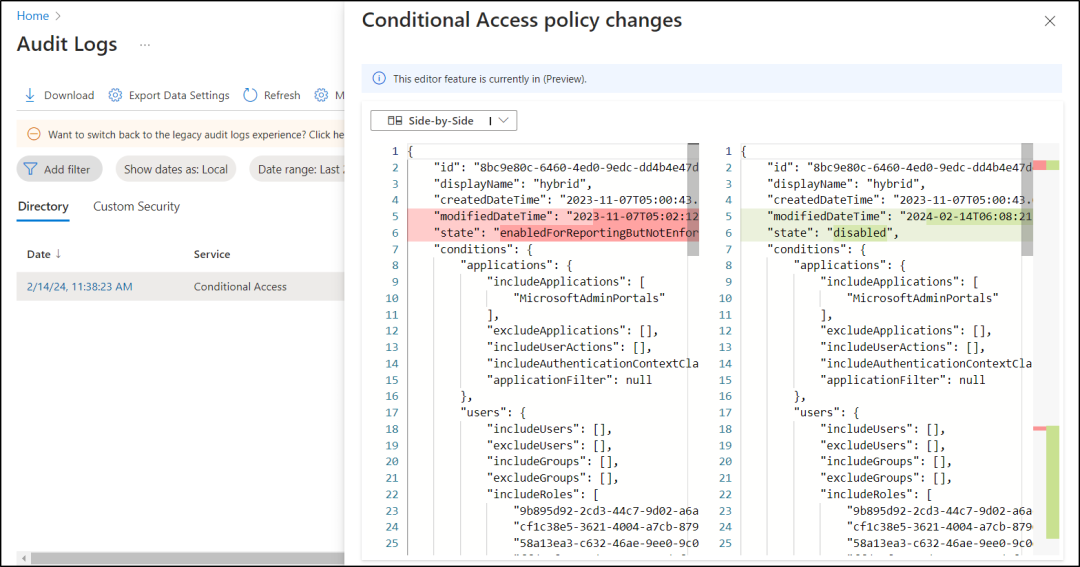Viewport: 1080px width, 567px height.
Task: Sort the table by the Date column
Action: (44, 254)
